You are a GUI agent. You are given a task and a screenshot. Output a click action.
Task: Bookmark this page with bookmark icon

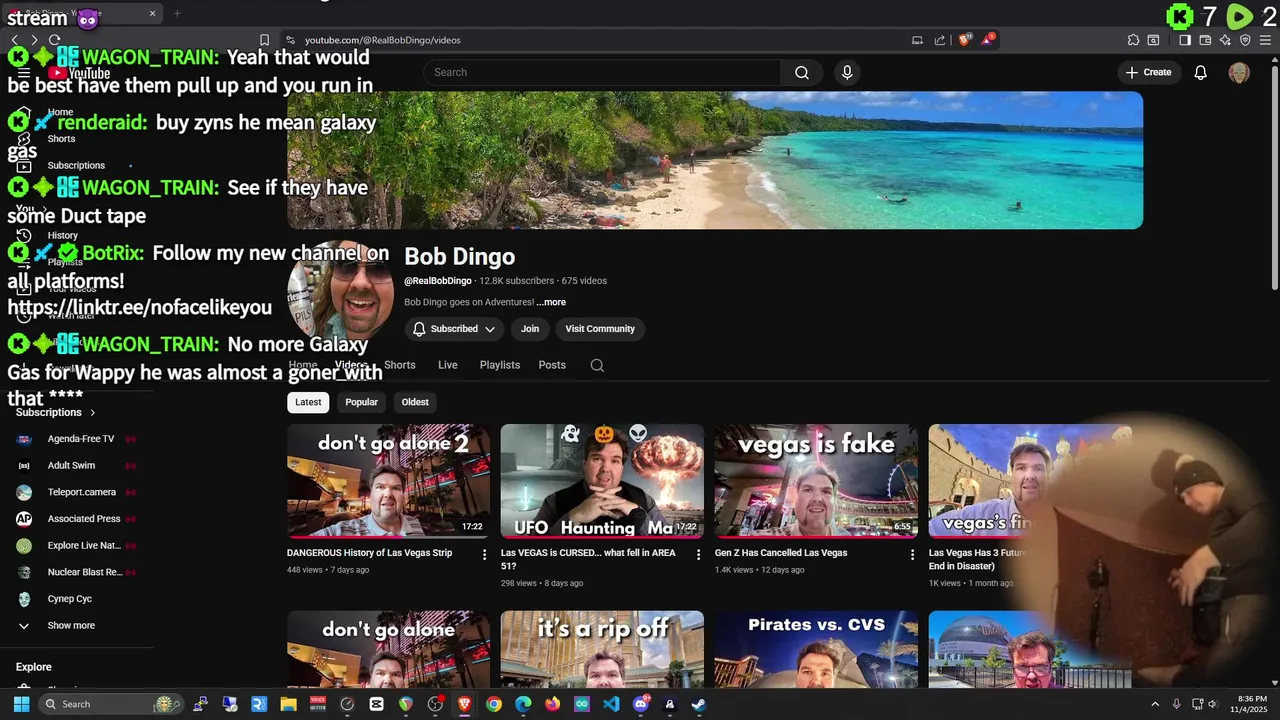[264, 40]
